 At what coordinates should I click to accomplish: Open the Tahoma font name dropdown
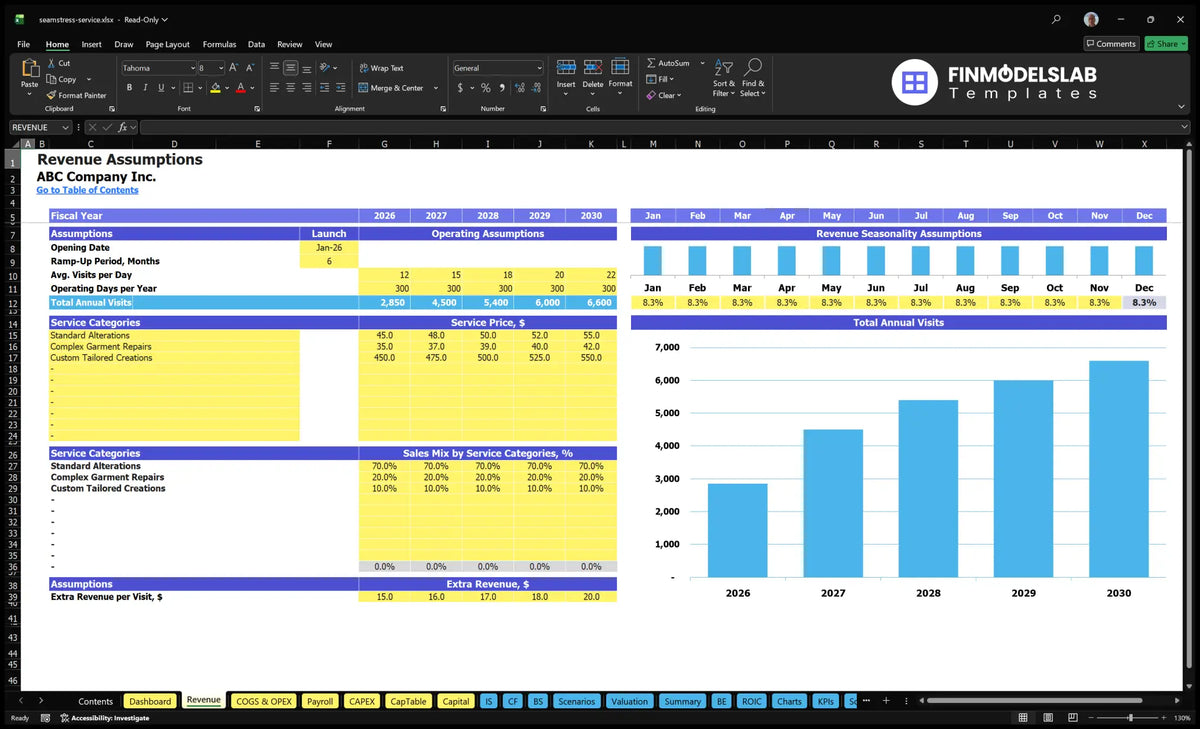pyautogui.click(x=191, y=68)
